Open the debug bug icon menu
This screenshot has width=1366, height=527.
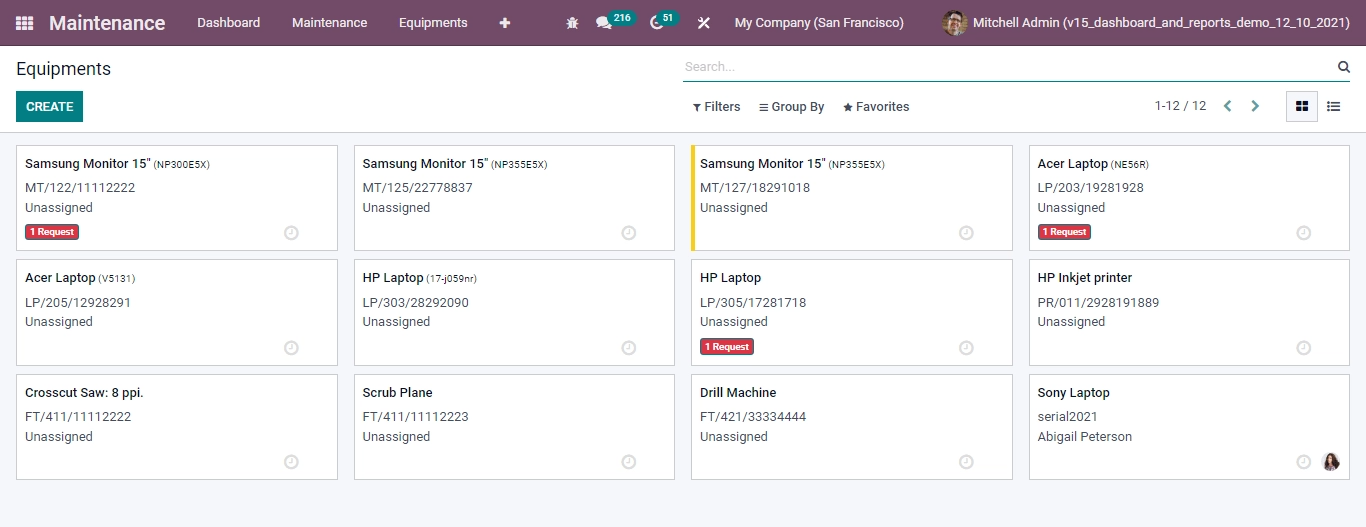point(572,23)
